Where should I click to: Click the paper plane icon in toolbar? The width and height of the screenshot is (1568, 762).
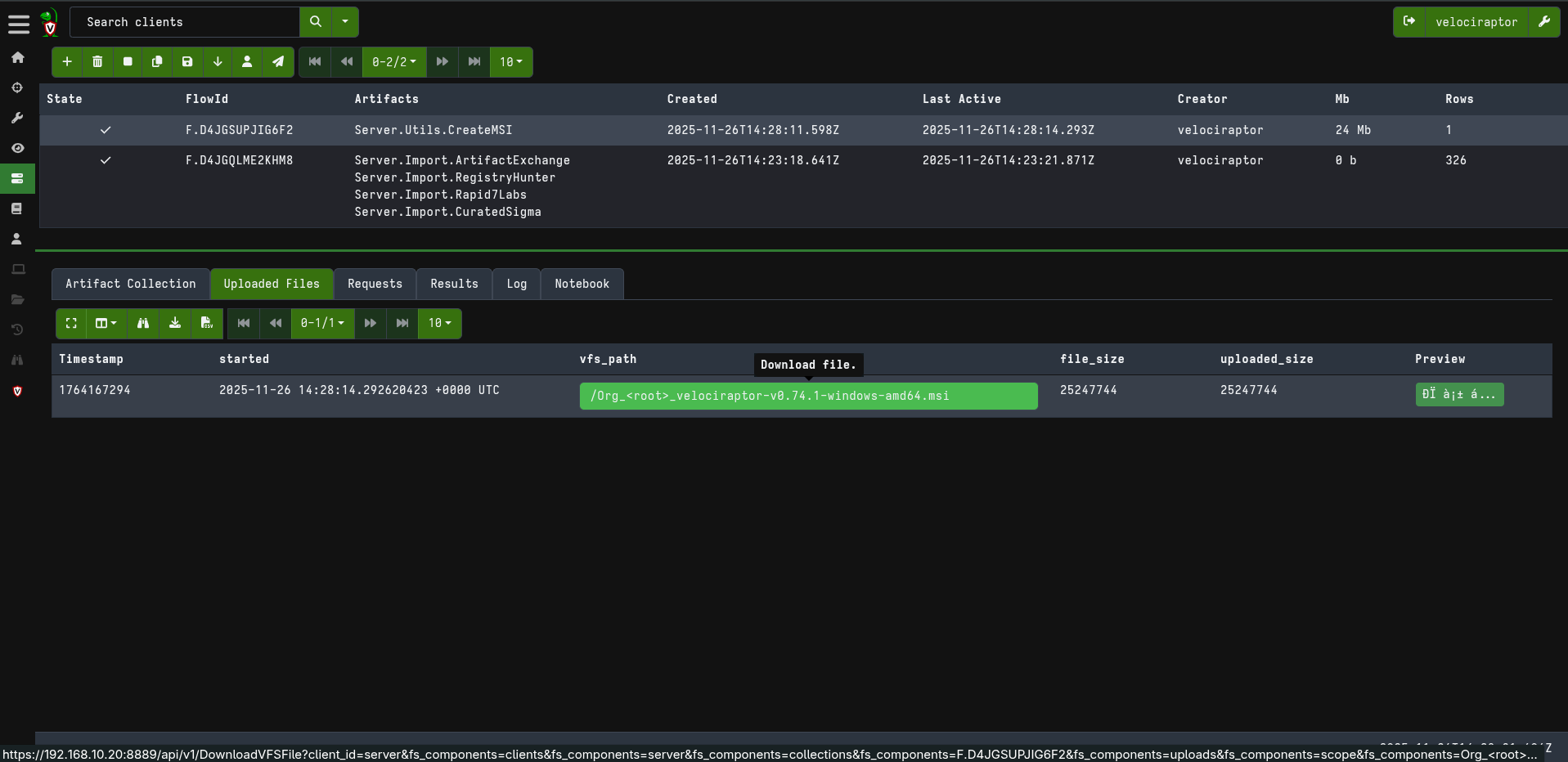pyautogui.click(x=278, y=62)
